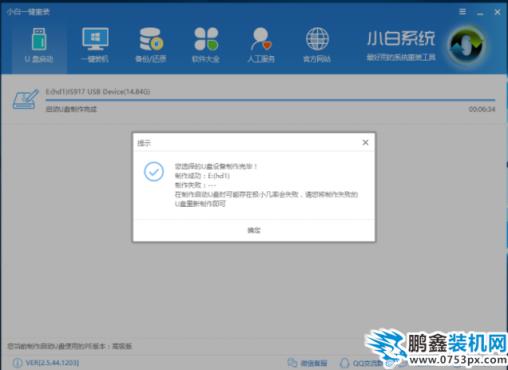Screen dimensions: 508x370
Task: Click the blue checkmark success icon
Action: tap(154, 172)
